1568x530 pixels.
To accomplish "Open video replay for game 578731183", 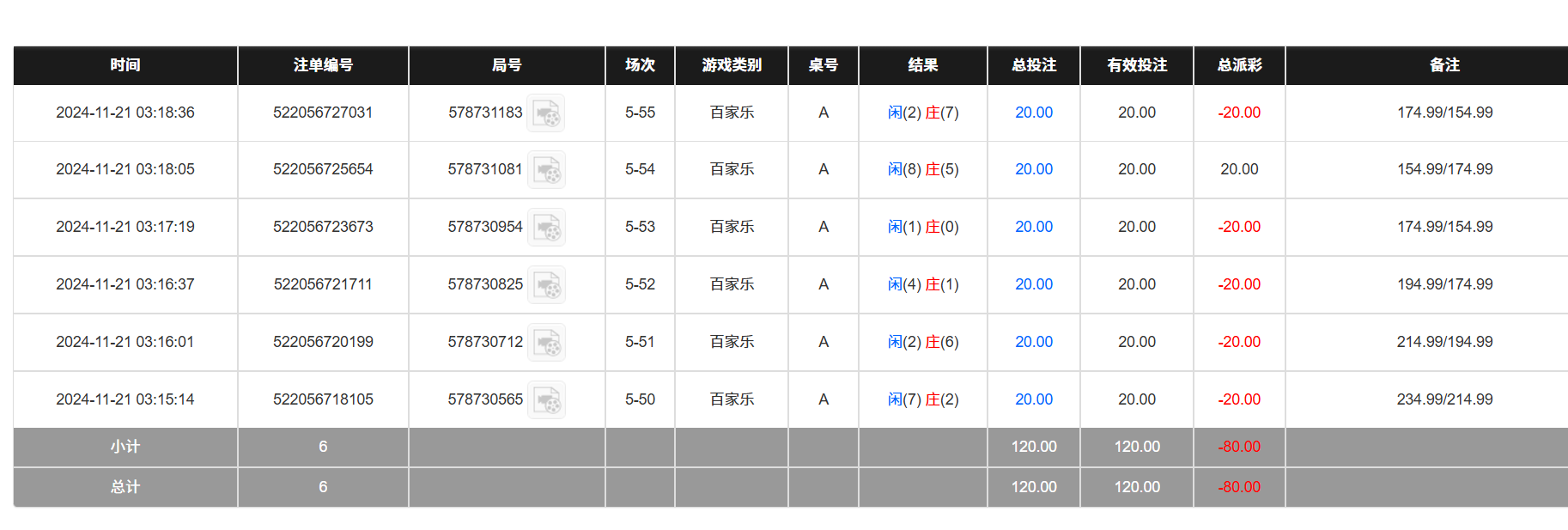I will tap(549, 113).
